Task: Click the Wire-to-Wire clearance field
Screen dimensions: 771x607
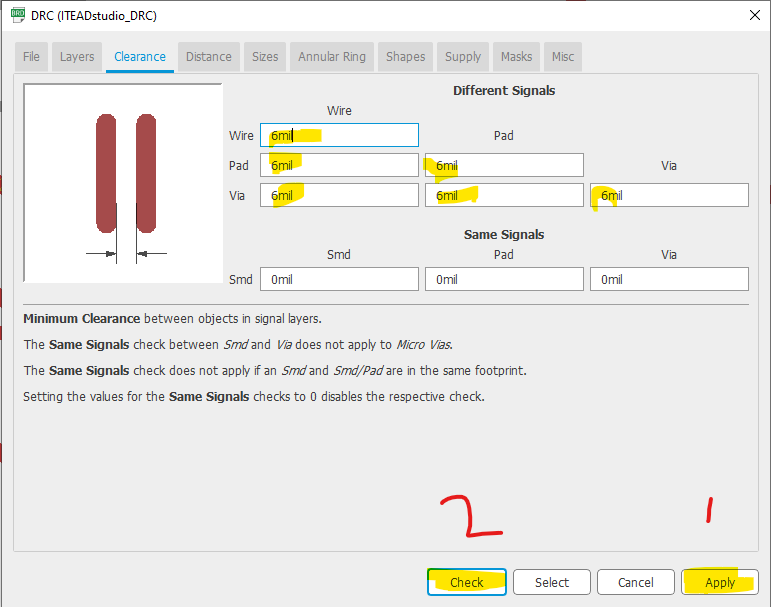Action: click(x=339, y=135)
